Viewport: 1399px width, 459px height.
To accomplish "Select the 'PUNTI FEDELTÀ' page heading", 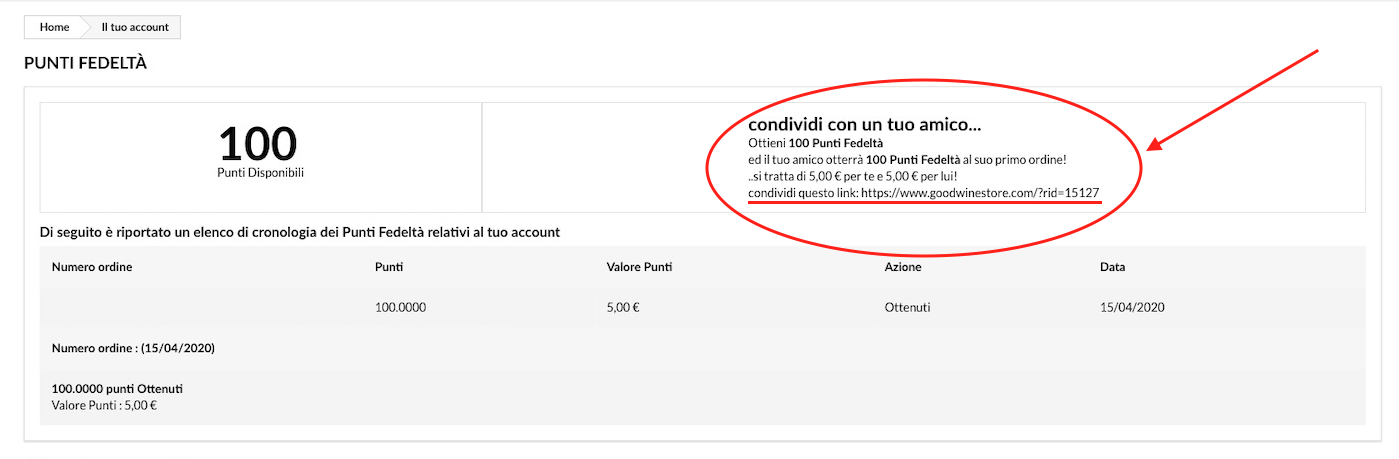I will [85, 63].
